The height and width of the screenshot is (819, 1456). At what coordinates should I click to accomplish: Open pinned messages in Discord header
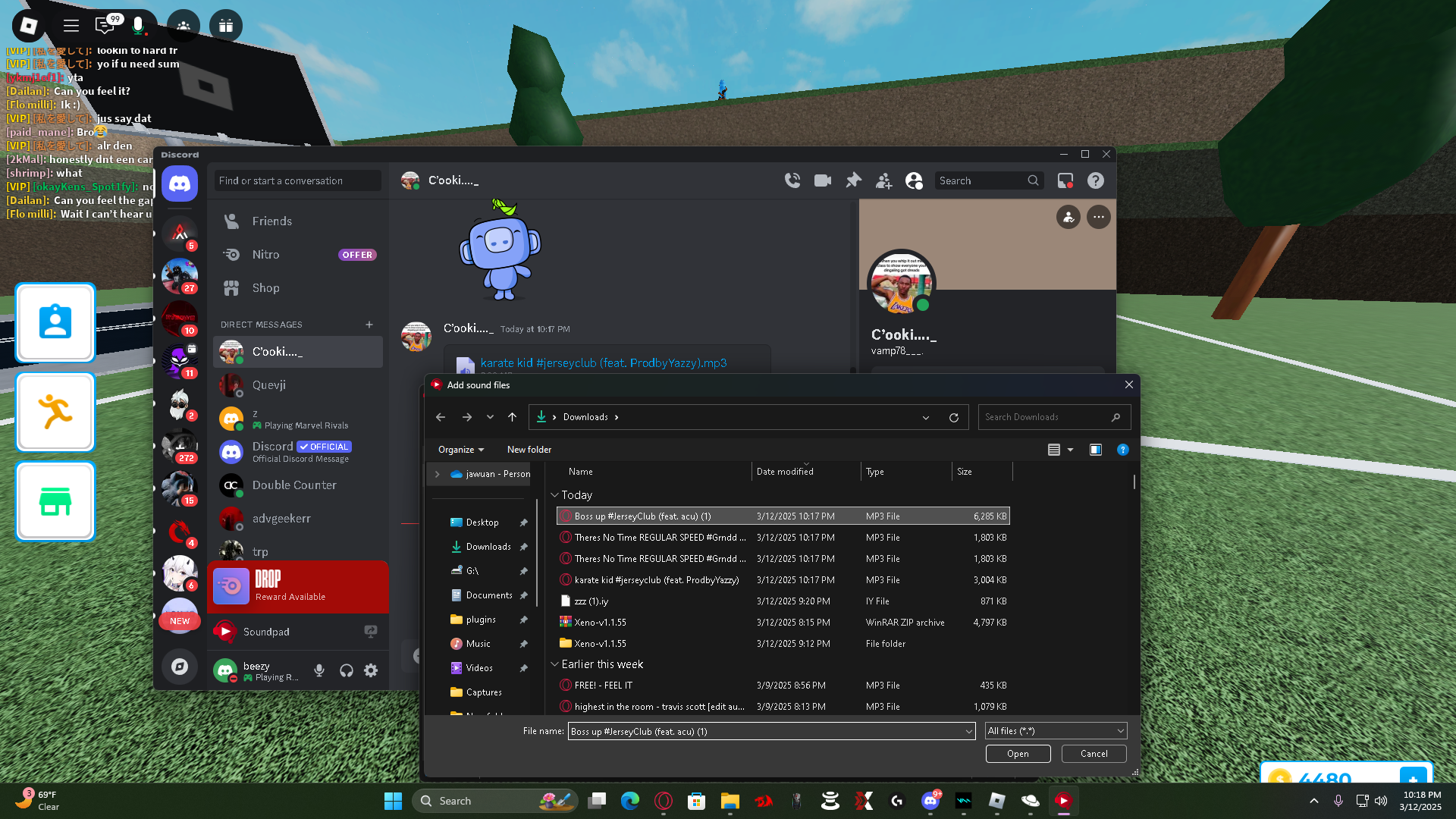tap(853, 180)
